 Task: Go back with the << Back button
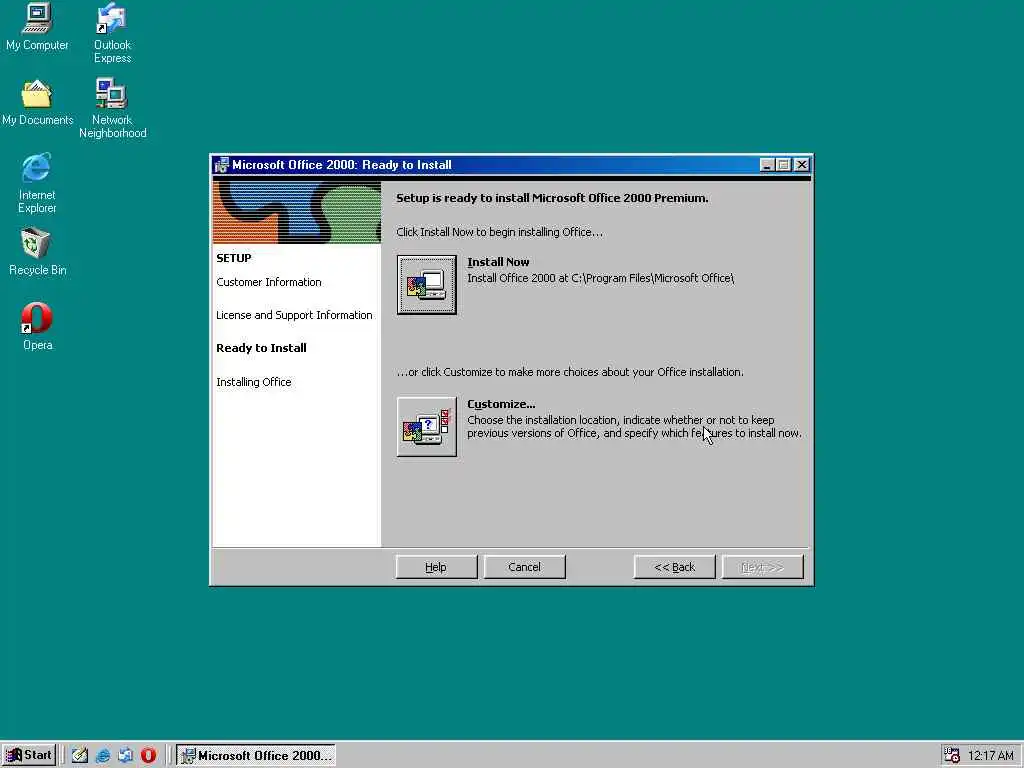pyautogui.click(x=675, y=567)
